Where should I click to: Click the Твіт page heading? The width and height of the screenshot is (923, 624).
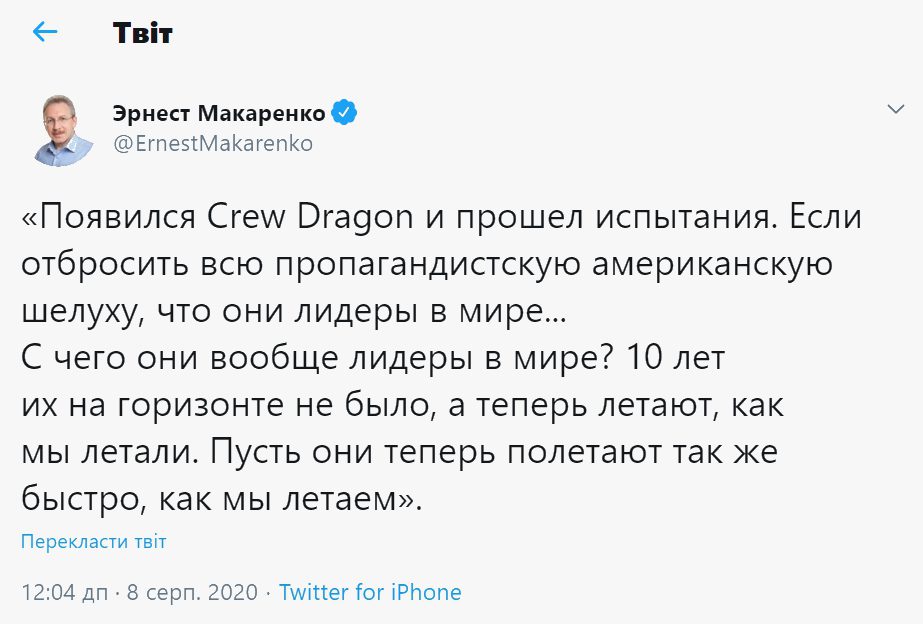tap(143, 33)
